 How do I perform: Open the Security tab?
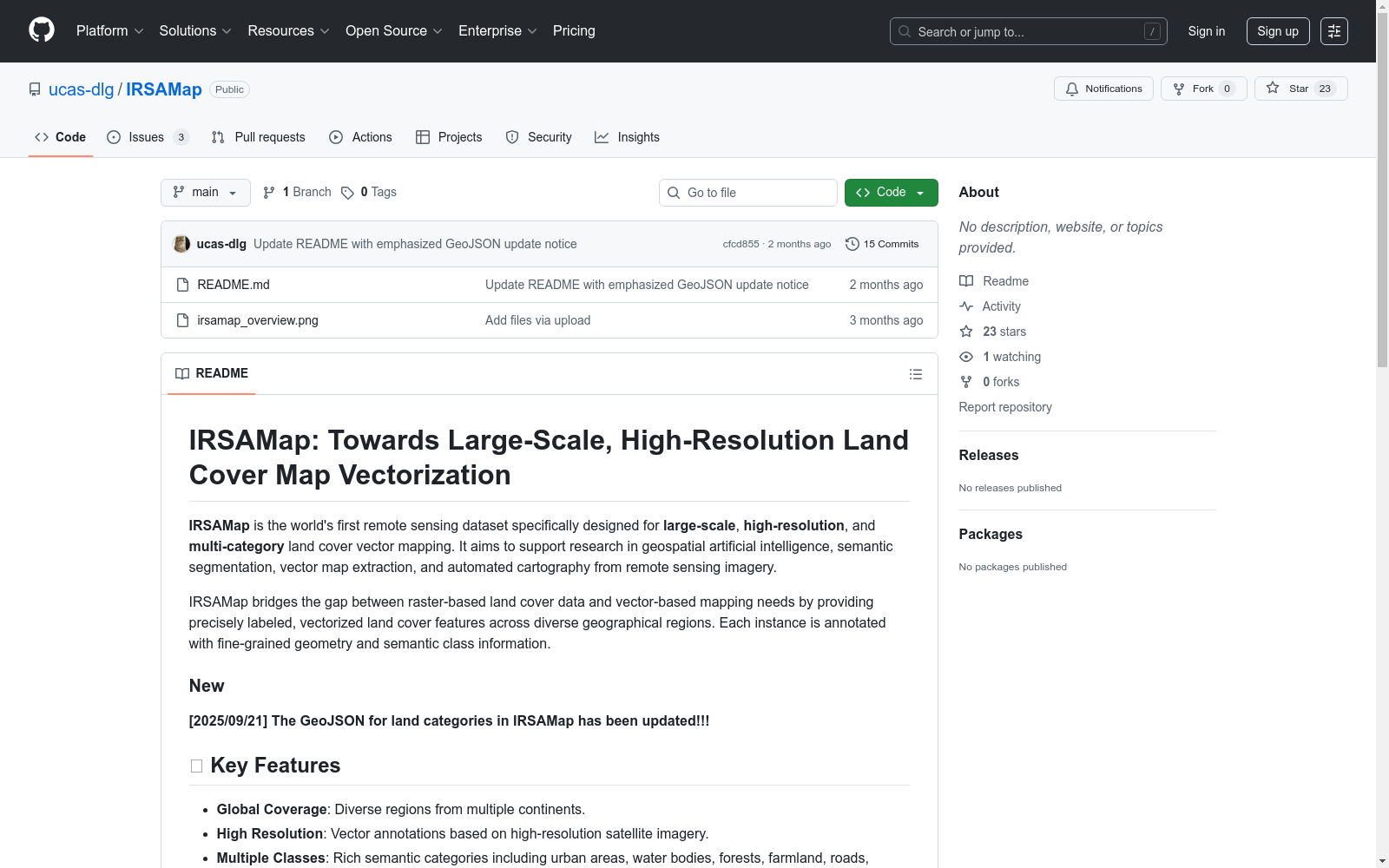tap(538, 137)
